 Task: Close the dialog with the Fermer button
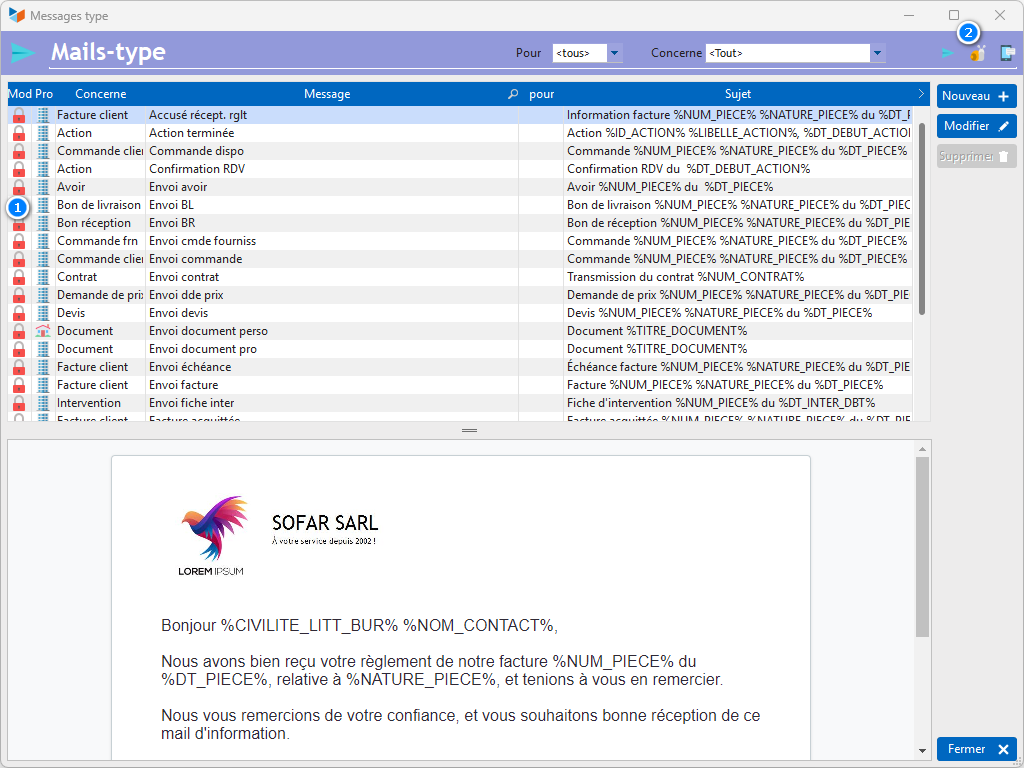tap(976, 749)
